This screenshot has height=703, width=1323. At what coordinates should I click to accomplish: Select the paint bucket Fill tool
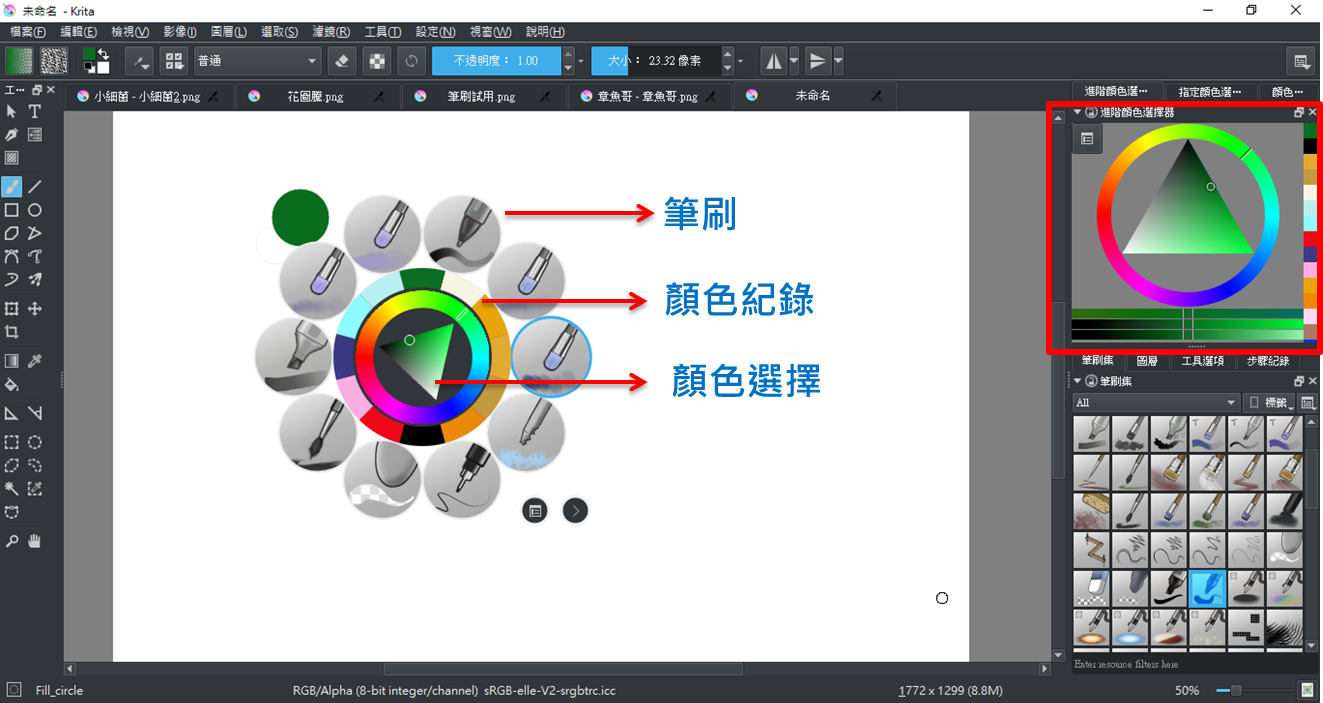point(12,385)
